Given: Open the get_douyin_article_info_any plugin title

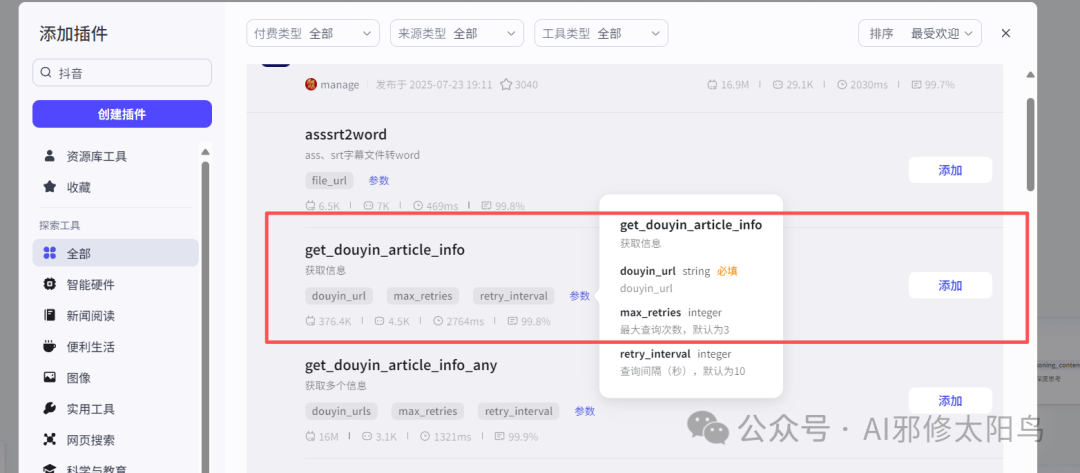Looking at the screenshot, I should [401, 365].
